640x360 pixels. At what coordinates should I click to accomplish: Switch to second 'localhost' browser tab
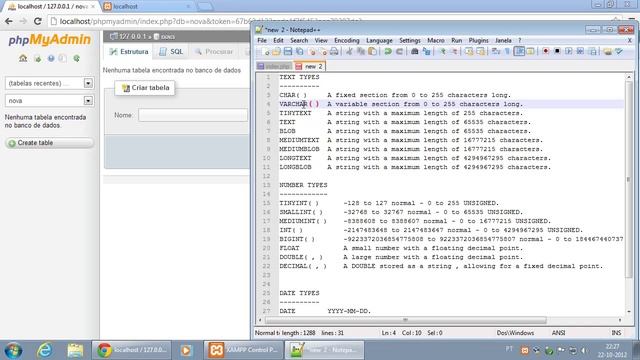point(147,7)
